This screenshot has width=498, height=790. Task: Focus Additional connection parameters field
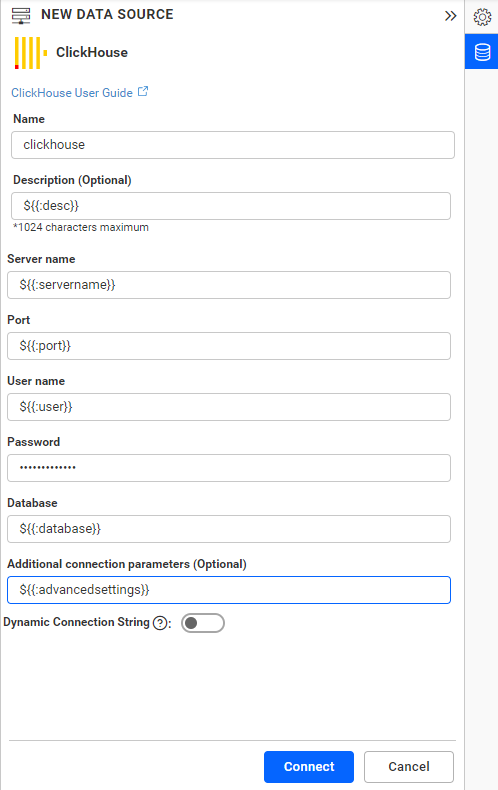[x=229, y=590]
